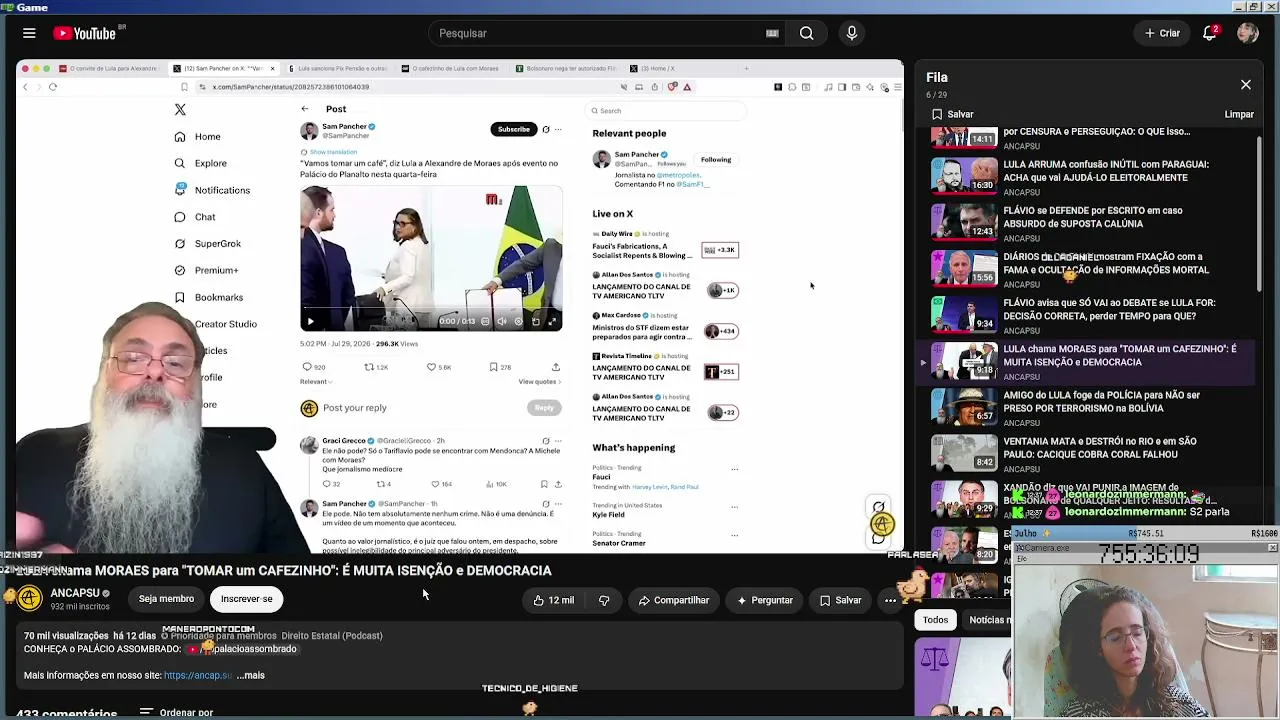Reply to the post via 920 comment icon

coord(314,367)
